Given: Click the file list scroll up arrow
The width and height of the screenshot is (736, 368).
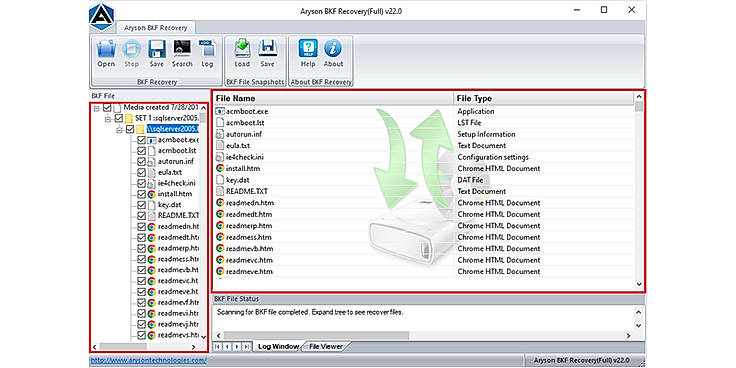Looking at the screenshot, I should (639, 97).
